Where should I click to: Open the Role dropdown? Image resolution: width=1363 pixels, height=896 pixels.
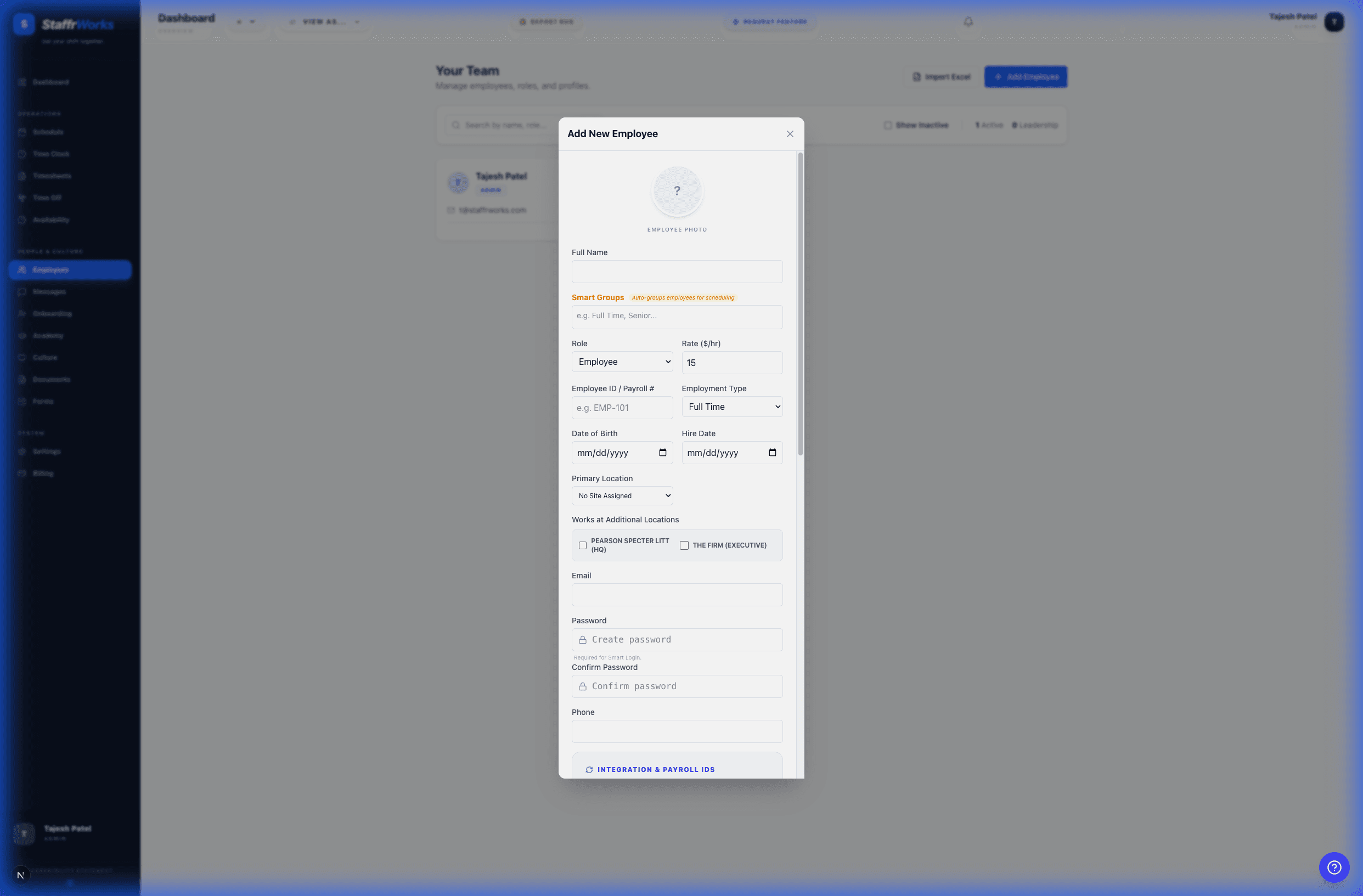click(622, 362)
